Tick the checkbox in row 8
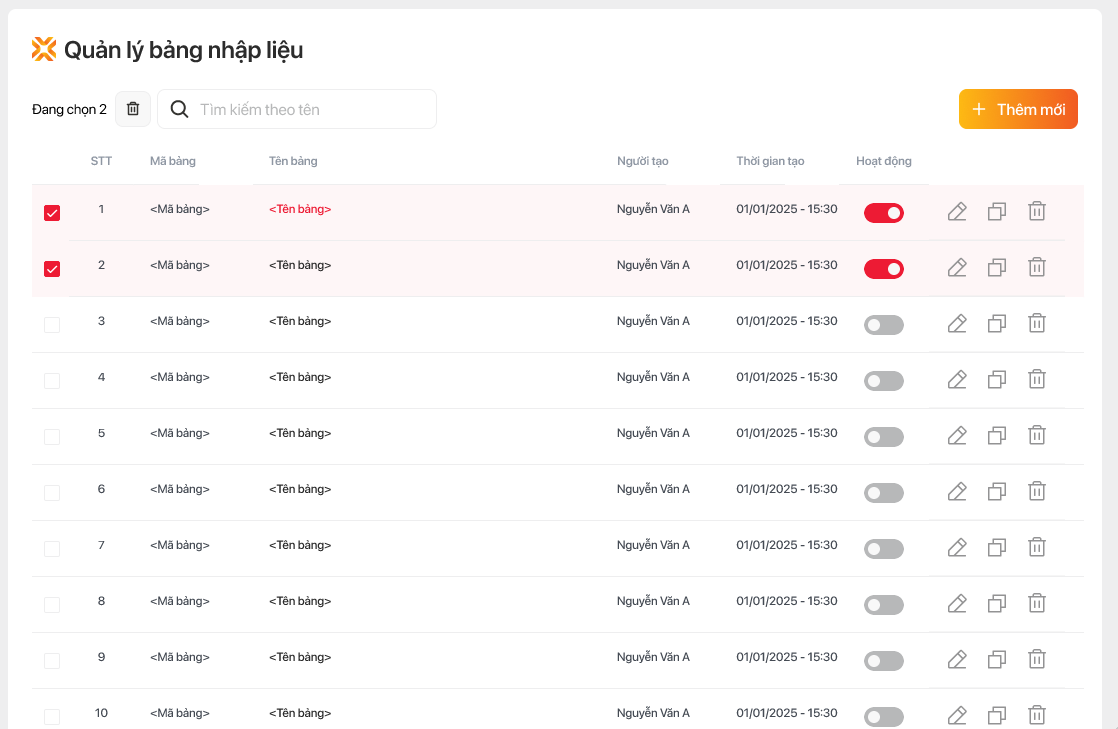The width and height of the screenshot is (1118, 729). (x=52, y=605)
